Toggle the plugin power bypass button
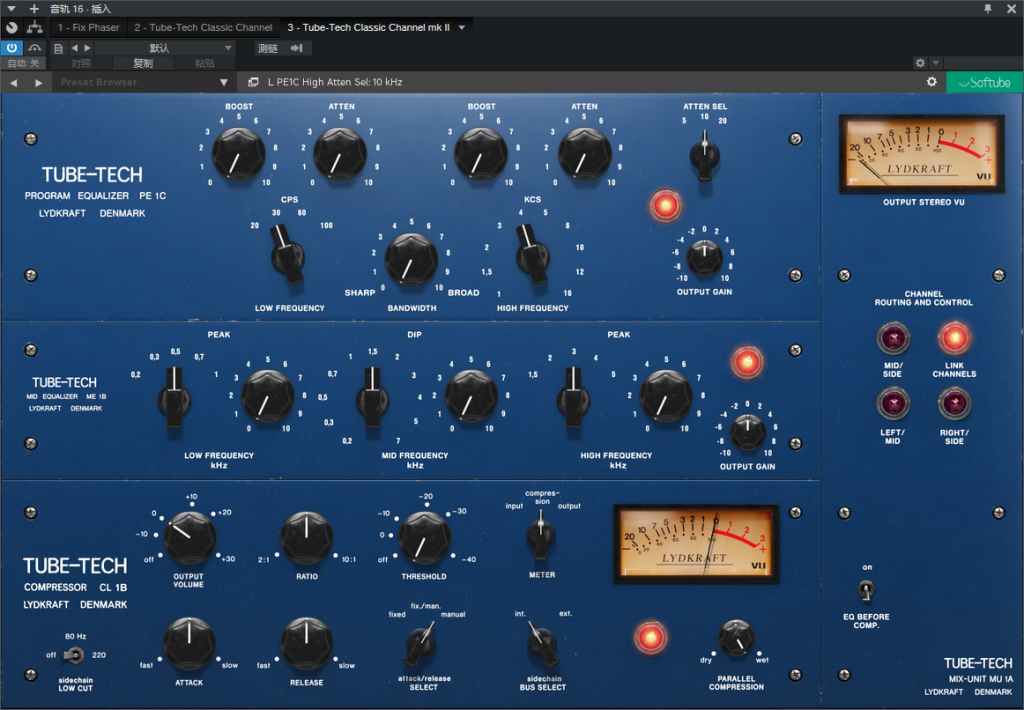 point(12,48)
